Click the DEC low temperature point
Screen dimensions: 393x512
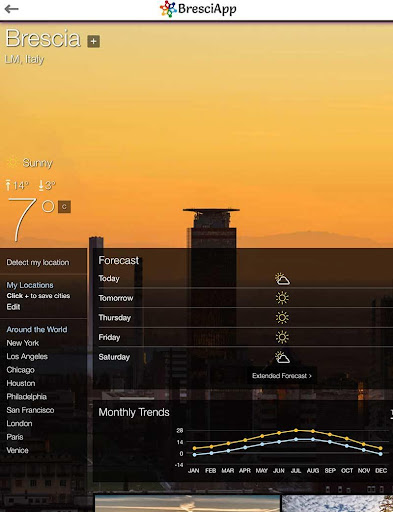tap(381, 454)
